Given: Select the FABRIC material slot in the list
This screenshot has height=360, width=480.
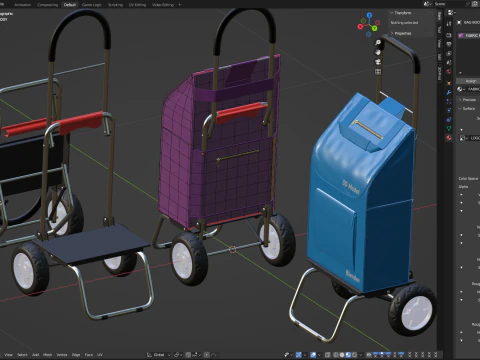Looking at the screenshot, I should tap(469, 35).
